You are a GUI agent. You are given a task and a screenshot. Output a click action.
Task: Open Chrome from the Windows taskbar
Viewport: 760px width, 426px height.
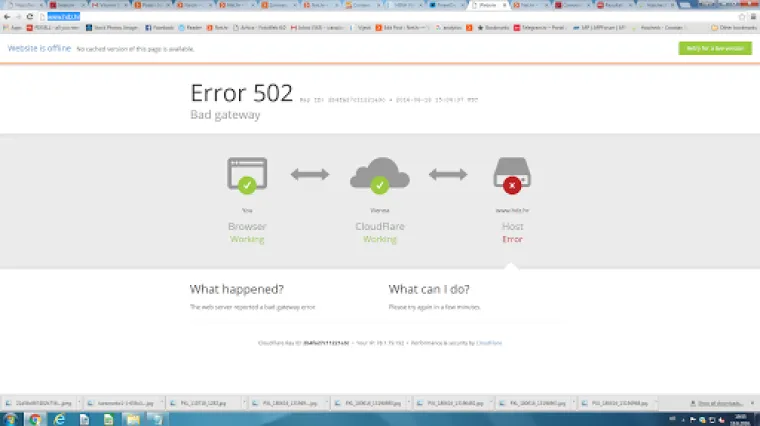[x=35, y=419]
